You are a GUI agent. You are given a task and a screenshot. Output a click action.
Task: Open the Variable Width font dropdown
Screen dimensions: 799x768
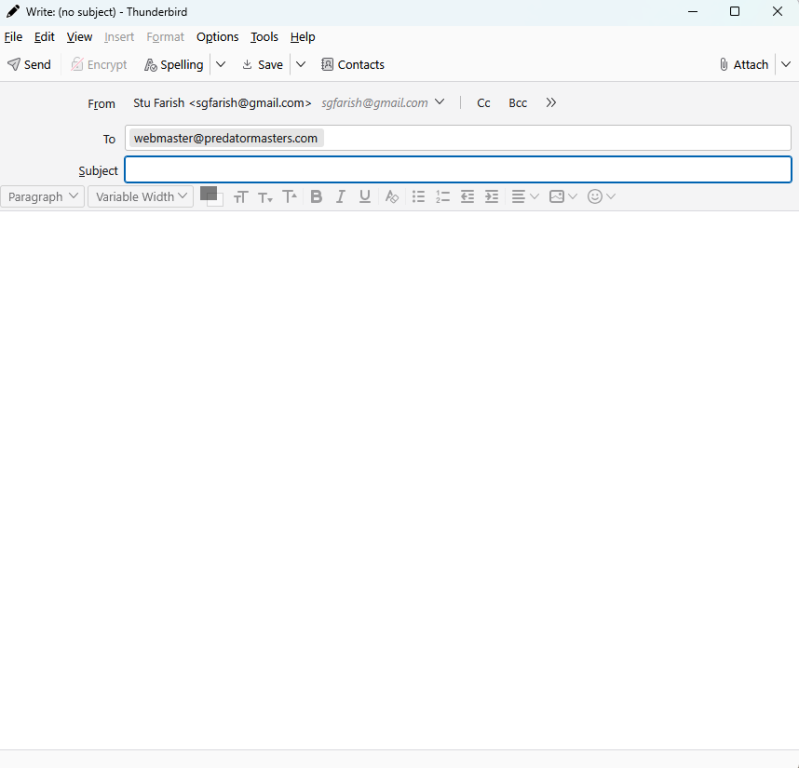tap(141, 197)
